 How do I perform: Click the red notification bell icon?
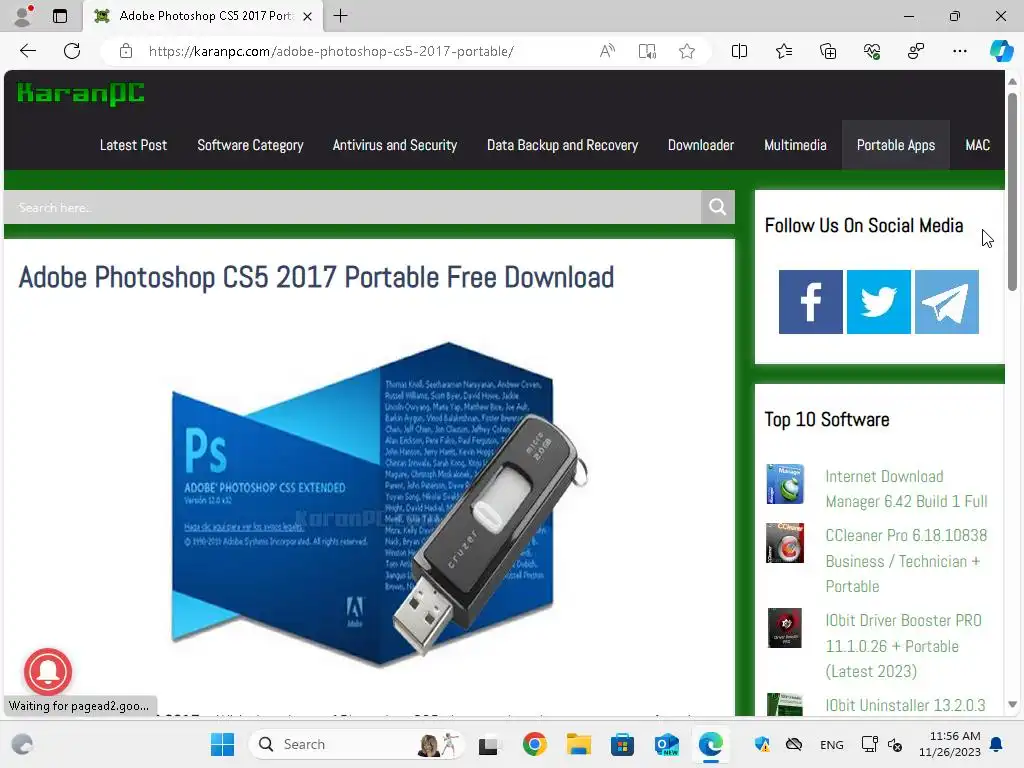(x=48, y=671)
